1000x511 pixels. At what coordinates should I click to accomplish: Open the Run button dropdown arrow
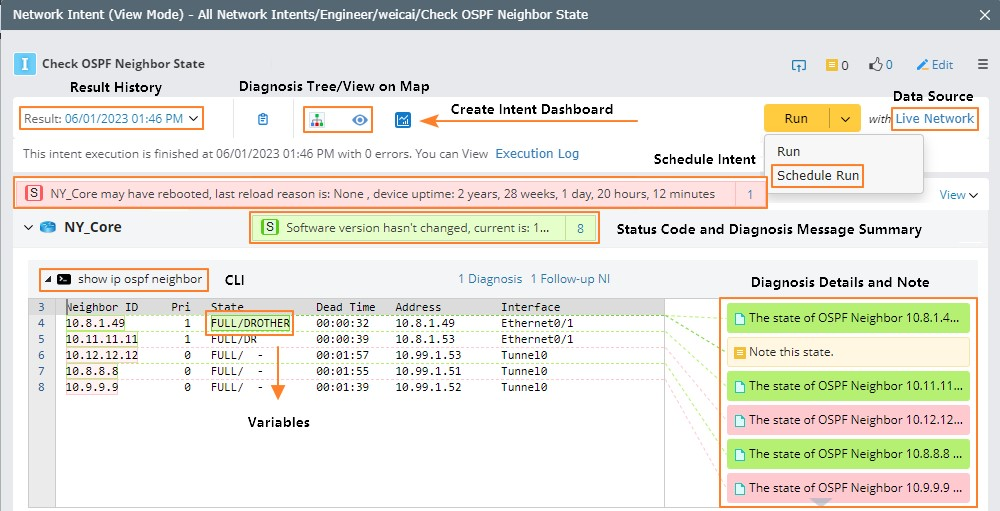click(845, 119)
